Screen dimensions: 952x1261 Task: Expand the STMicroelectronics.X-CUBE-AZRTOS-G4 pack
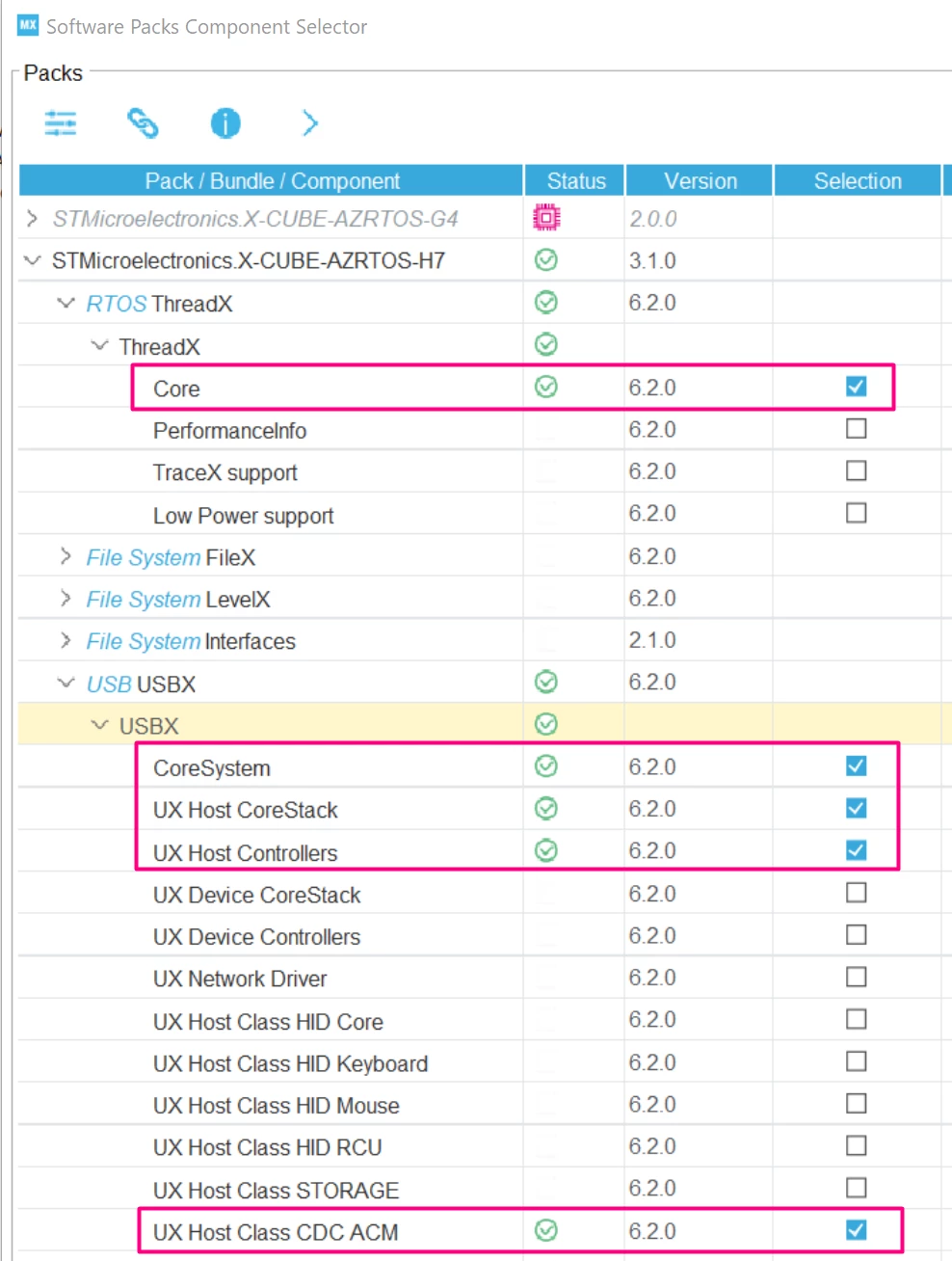(x=32, y=219)
